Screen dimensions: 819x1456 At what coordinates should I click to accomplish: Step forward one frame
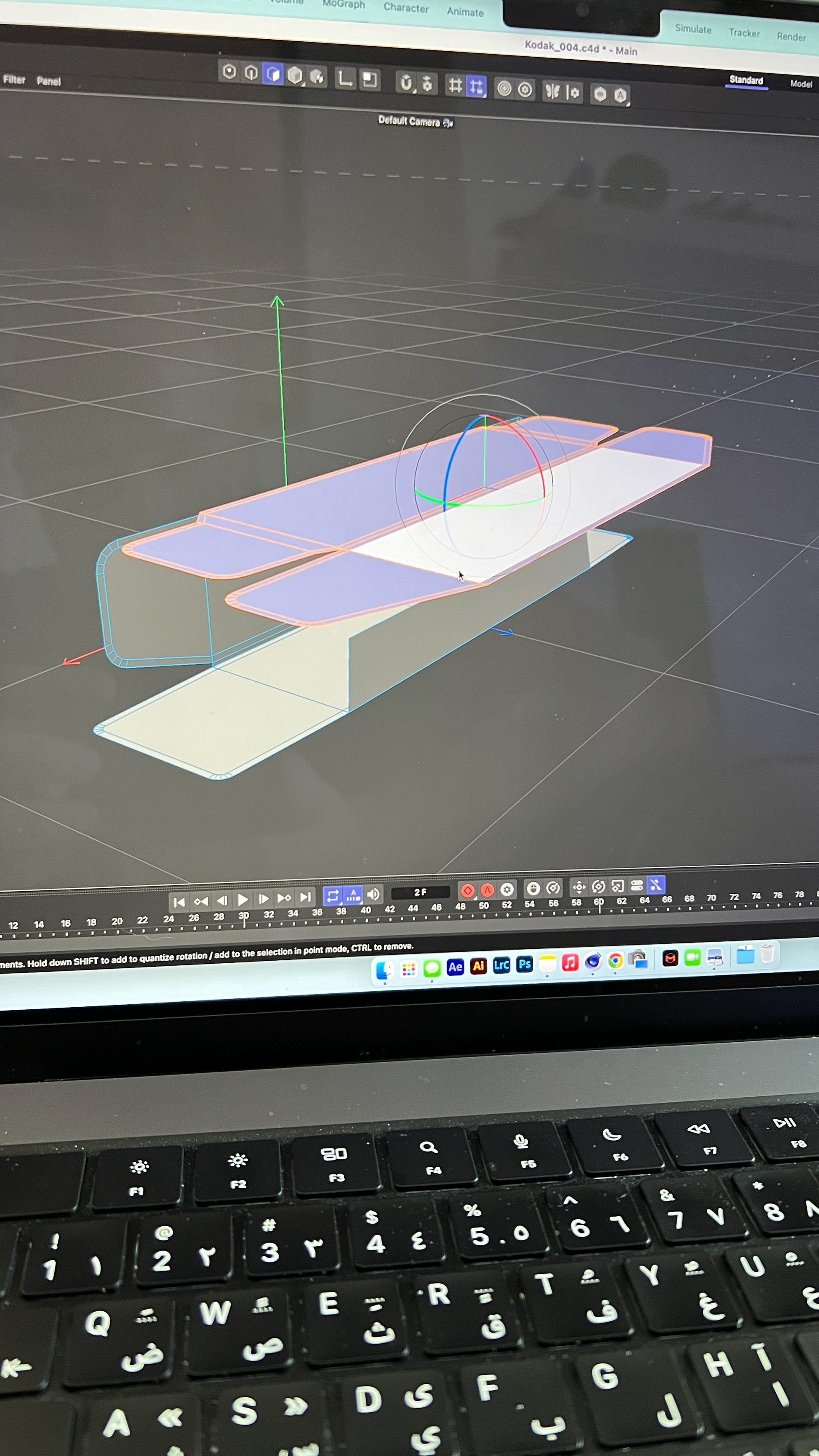pos(263,899)
